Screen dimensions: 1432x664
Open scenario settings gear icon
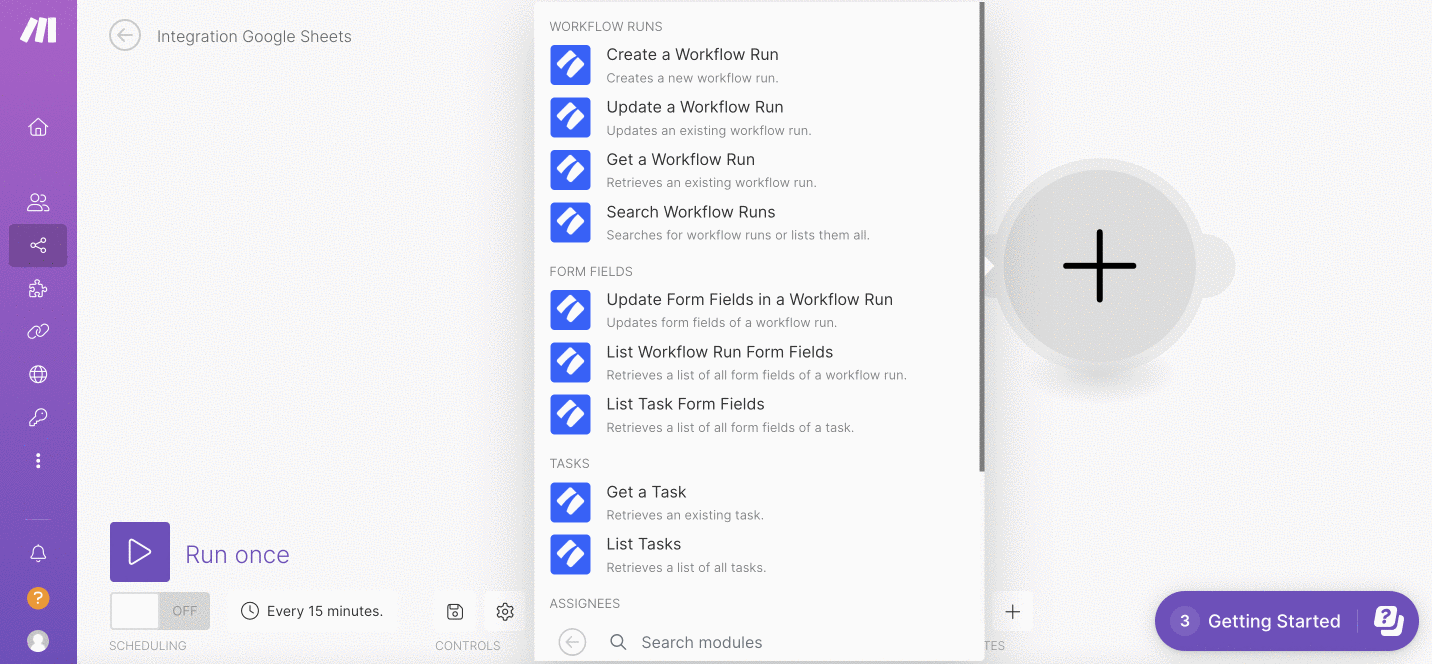pos(505,612)
